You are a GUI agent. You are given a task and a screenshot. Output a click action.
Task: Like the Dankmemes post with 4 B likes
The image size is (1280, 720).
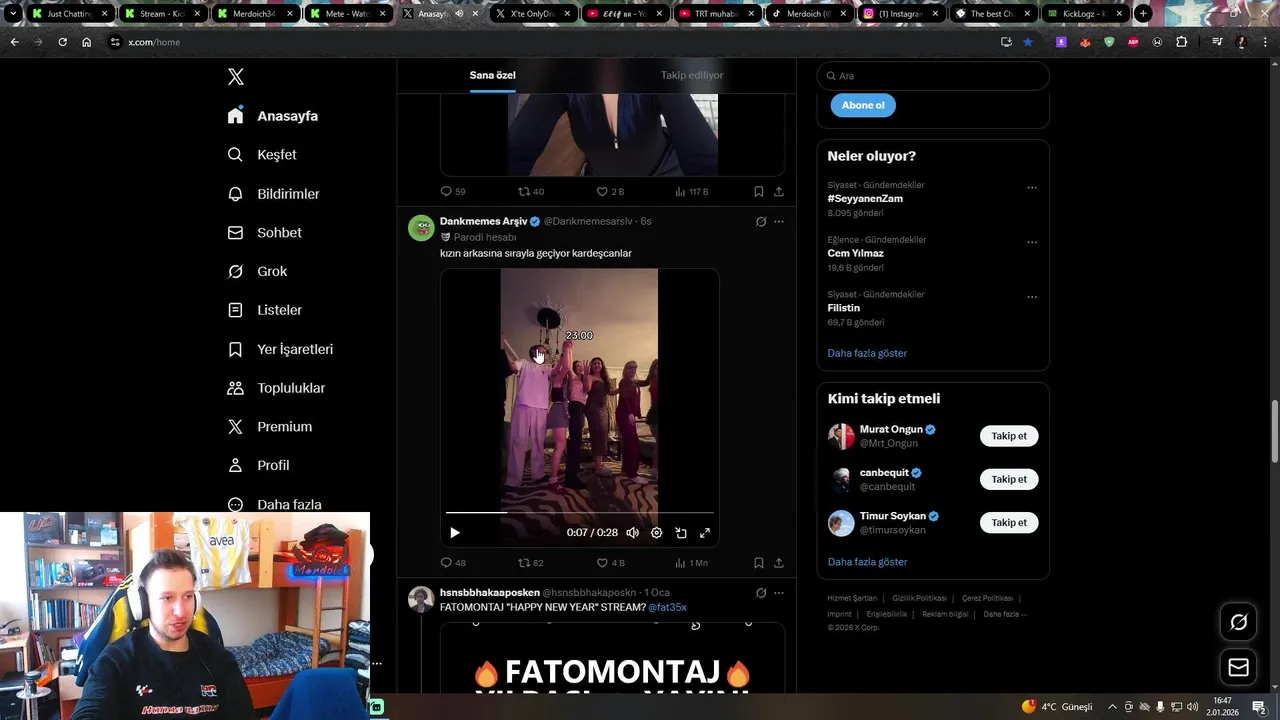click(x=610, y=563)
